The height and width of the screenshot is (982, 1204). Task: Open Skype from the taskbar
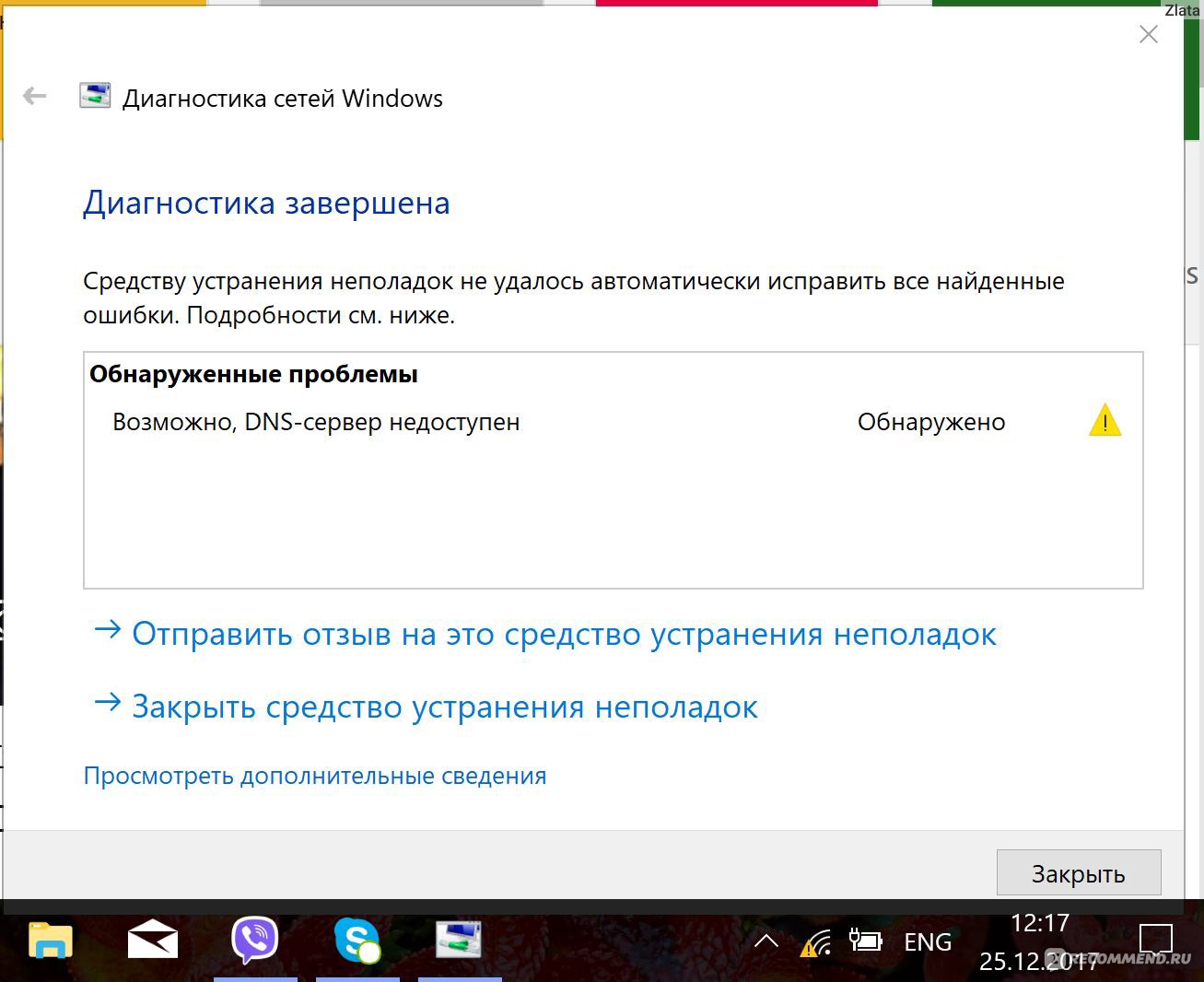[x=357, y=941]
